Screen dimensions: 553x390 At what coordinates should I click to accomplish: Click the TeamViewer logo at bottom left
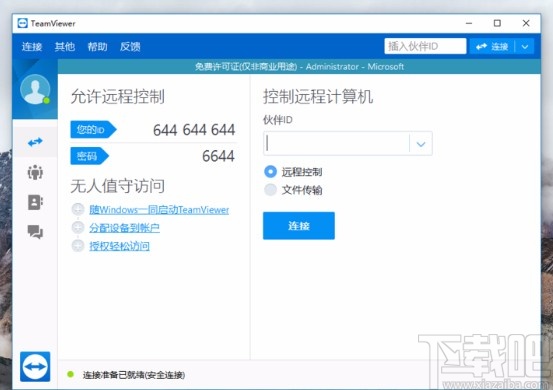[35, 366]
